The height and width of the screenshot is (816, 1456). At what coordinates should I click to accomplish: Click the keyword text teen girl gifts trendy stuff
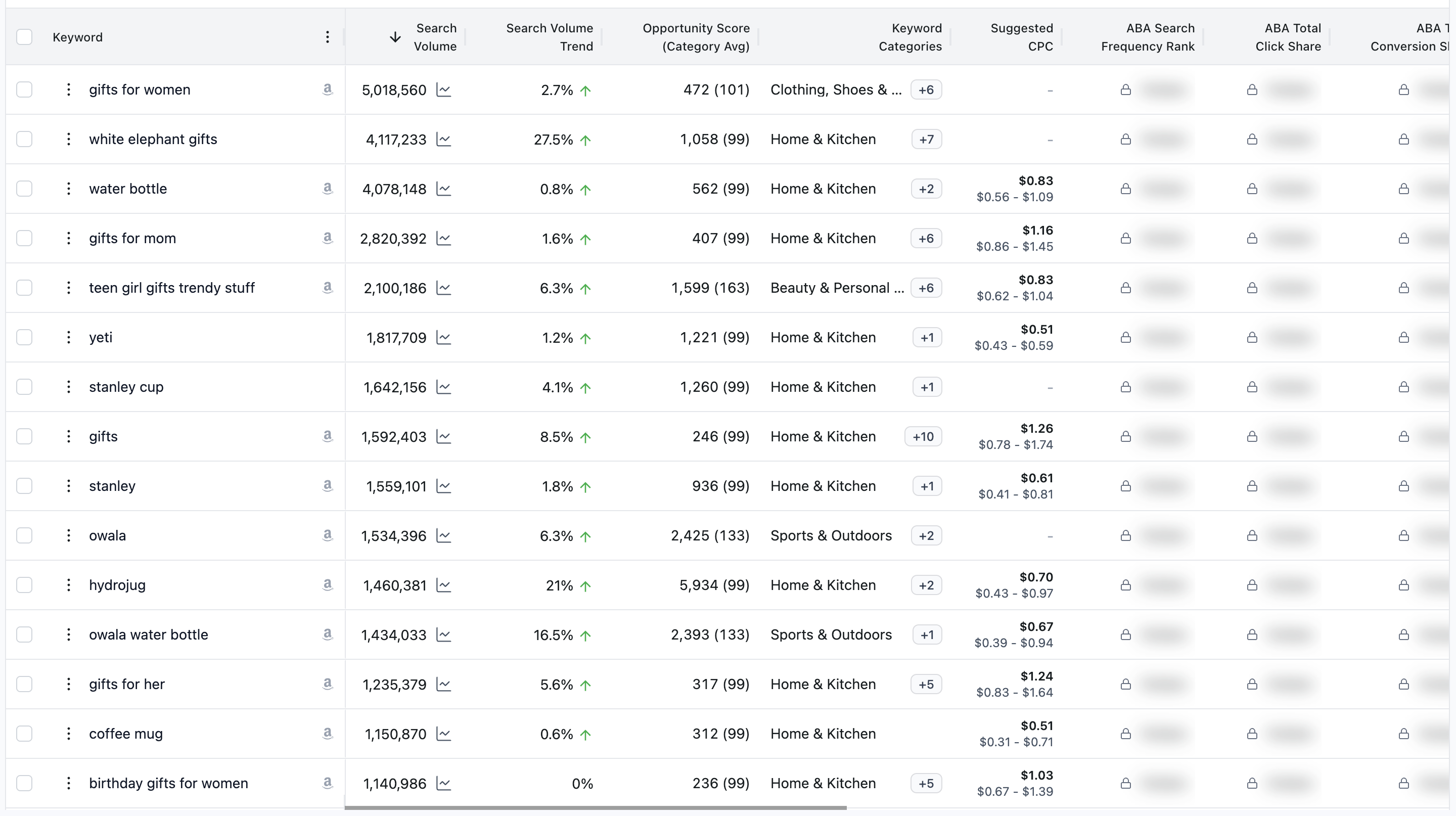point(172,288)
